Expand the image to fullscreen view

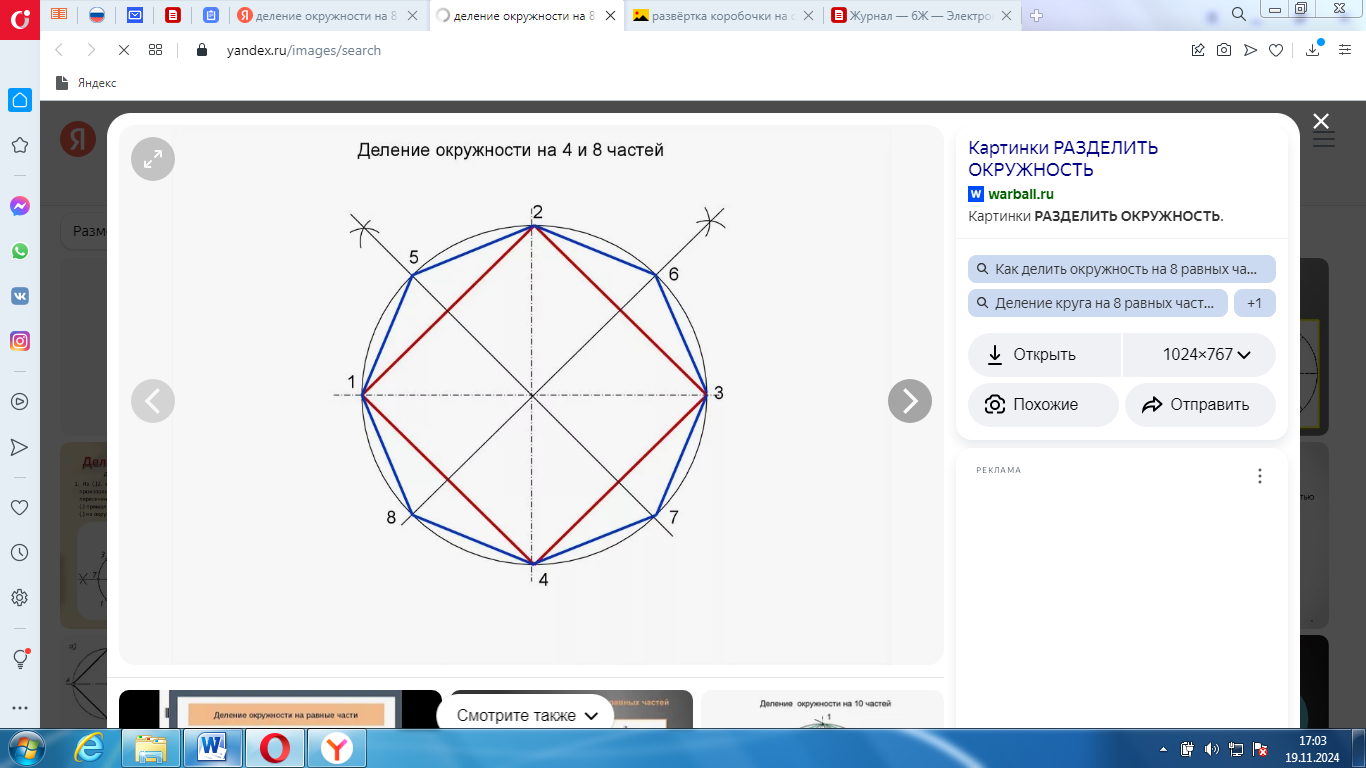click(x=153, y=159)
